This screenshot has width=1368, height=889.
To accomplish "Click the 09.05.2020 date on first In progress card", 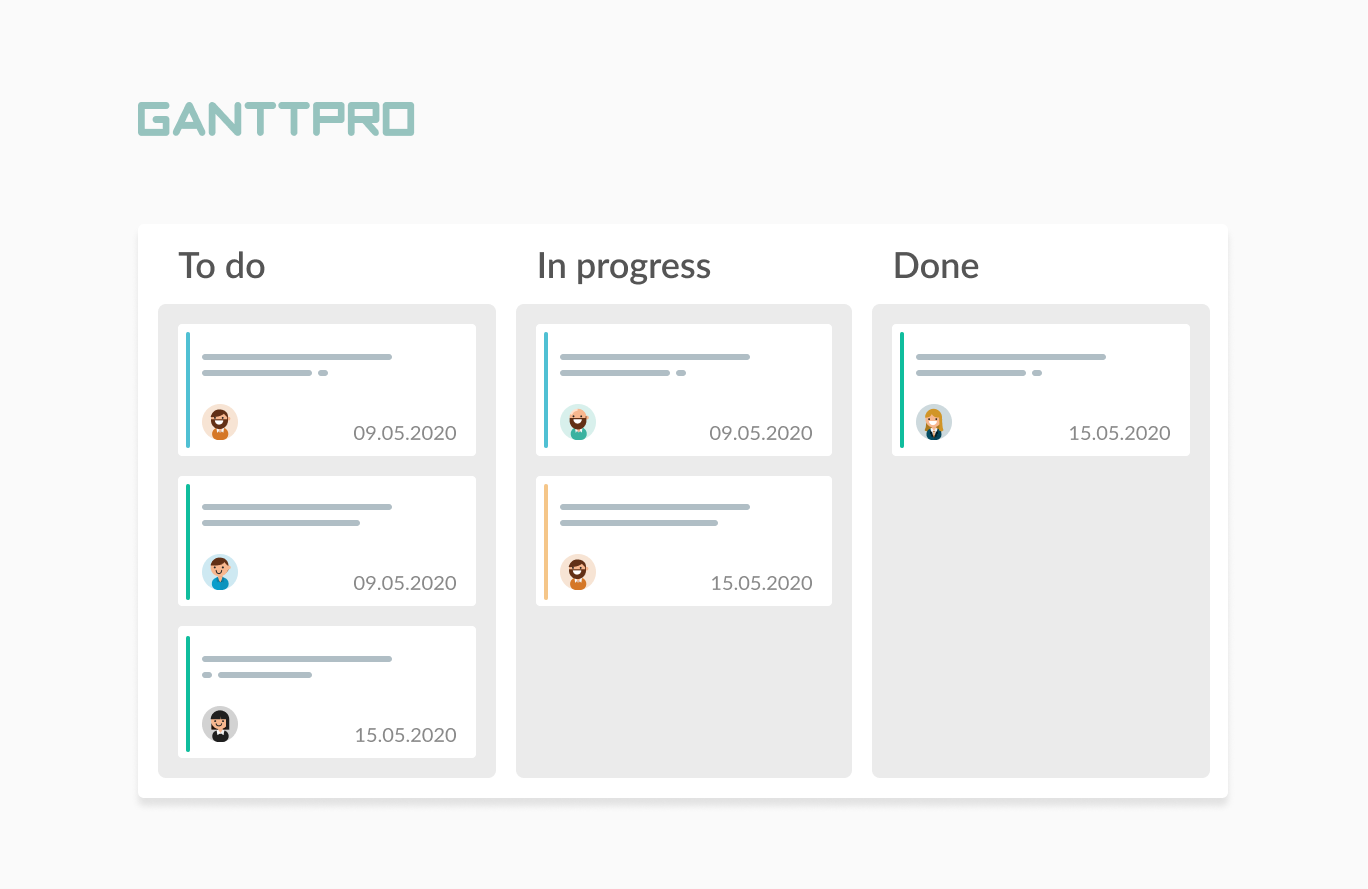I will click(761, 433).
